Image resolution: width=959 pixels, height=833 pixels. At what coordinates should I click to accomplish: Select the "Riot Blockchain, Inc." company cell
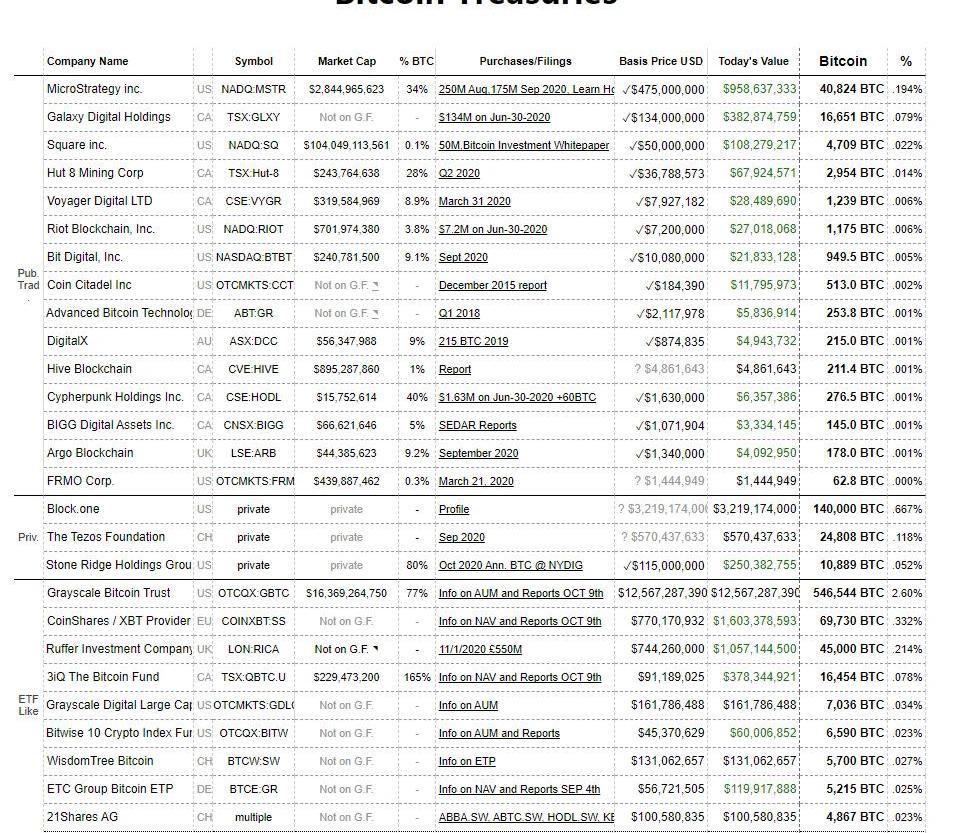tap(119, 229)
